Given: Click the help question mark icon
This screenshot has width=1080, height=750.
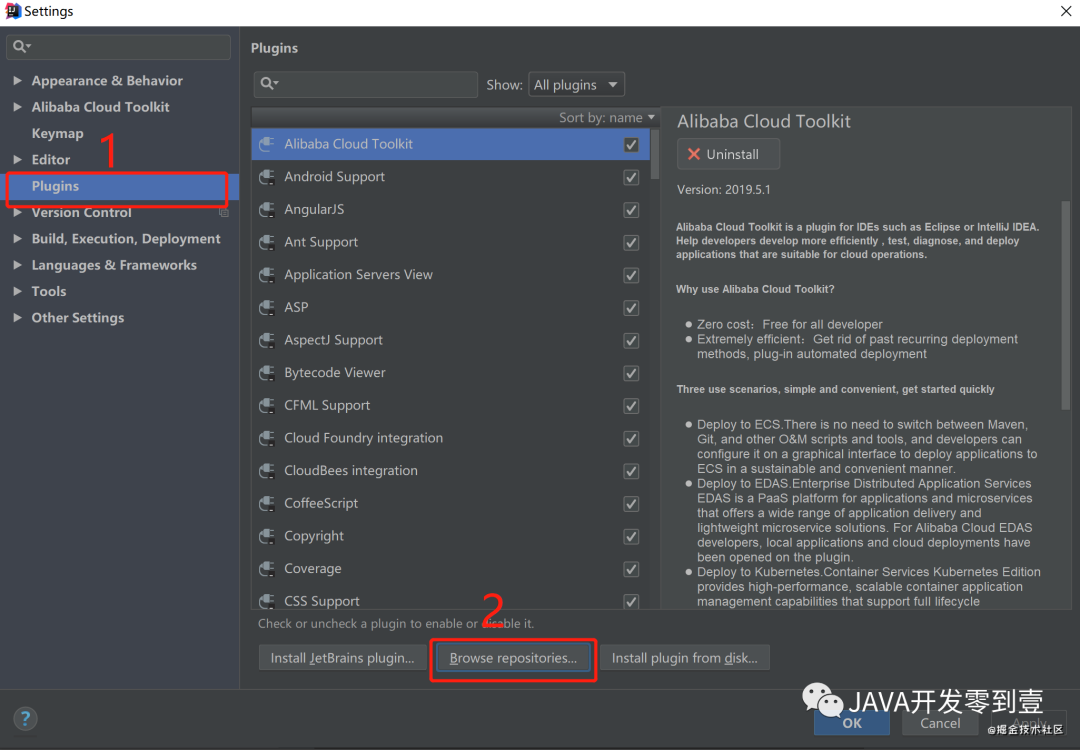Looking at the screenshot, I should coord(25,718).
